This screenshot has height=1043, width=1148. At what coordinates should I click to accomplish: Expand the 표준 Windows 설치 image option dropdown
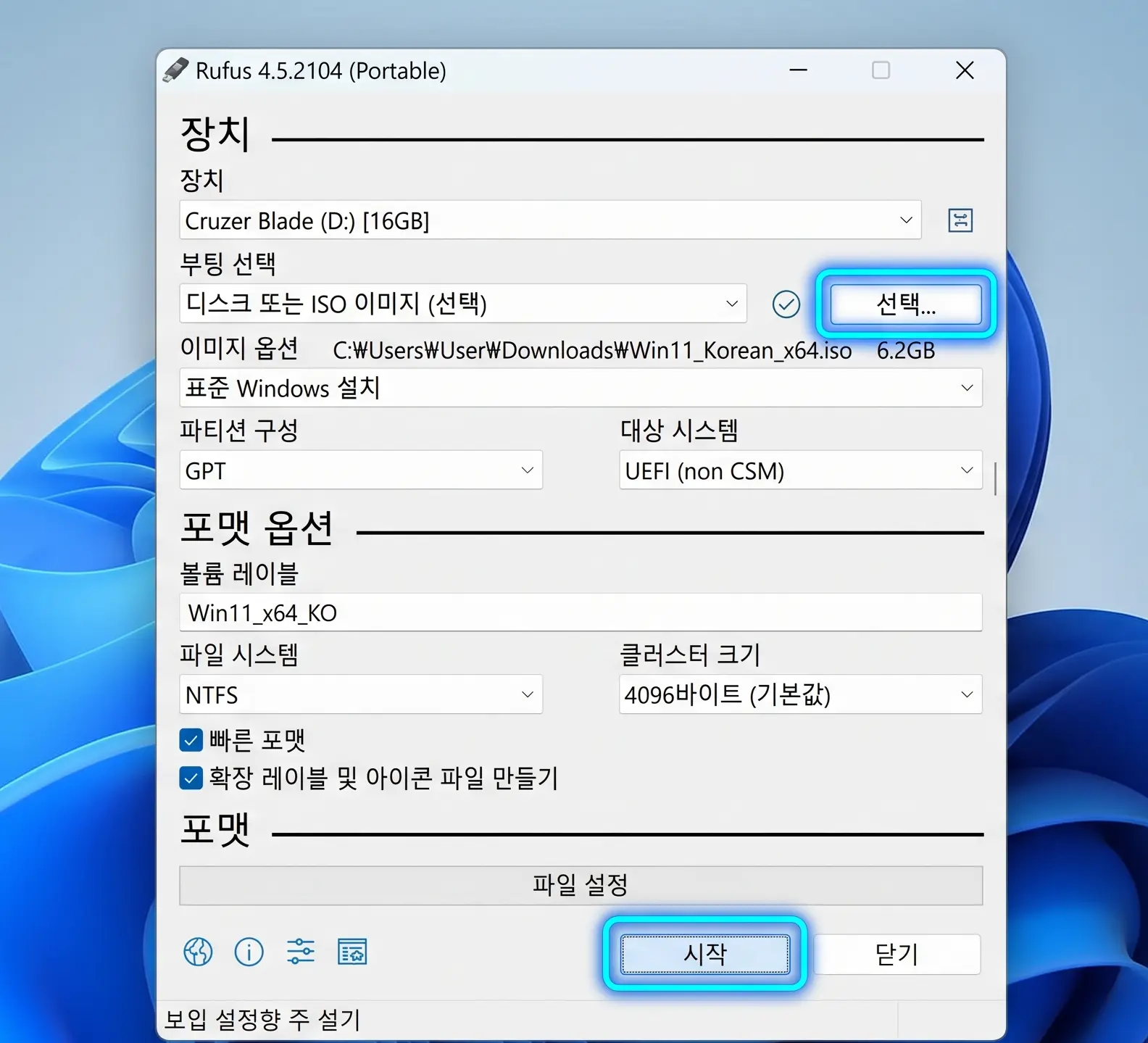pos(581,388)
